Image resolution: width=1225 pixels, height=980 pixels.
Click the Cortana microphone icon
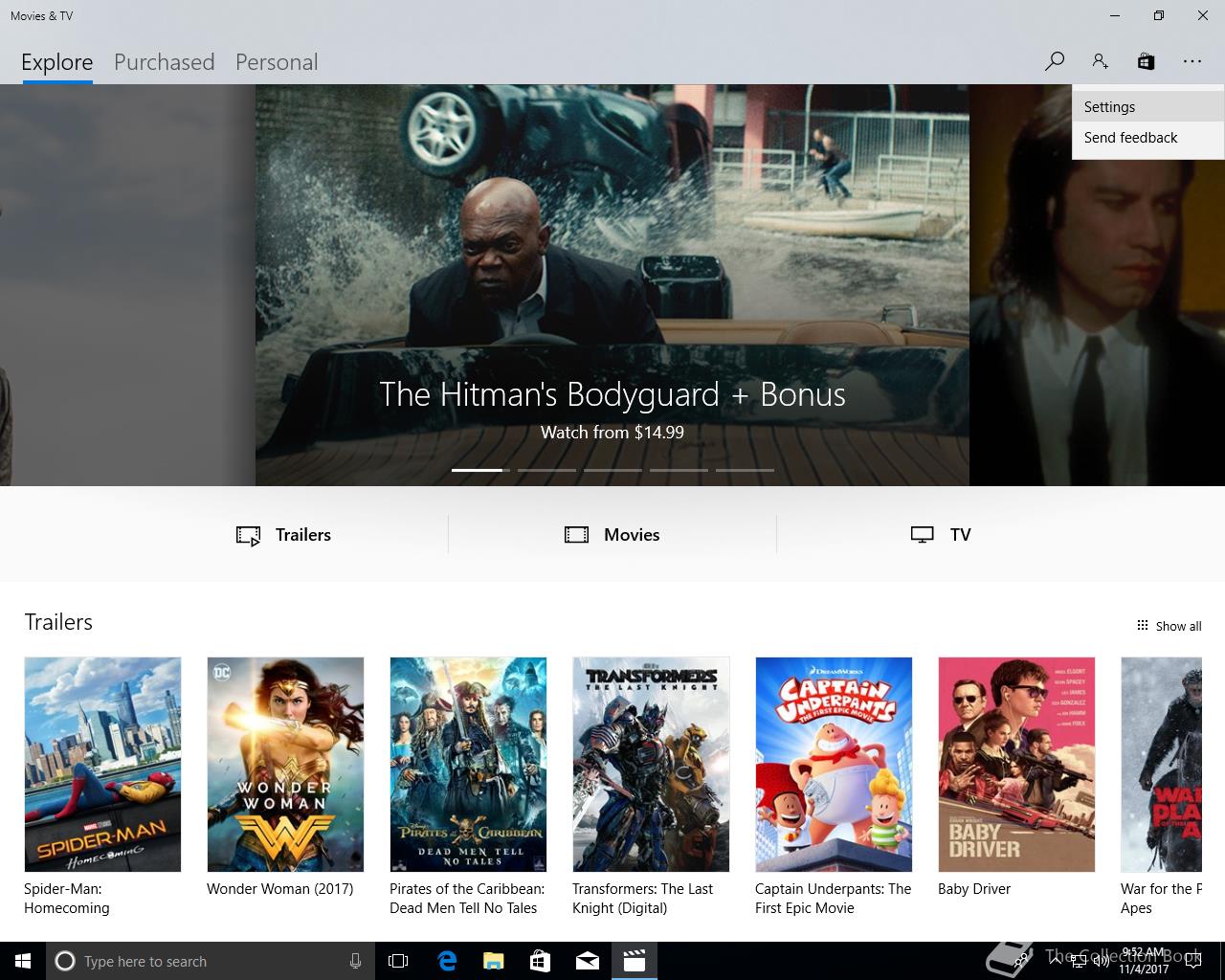coord(355,961)
